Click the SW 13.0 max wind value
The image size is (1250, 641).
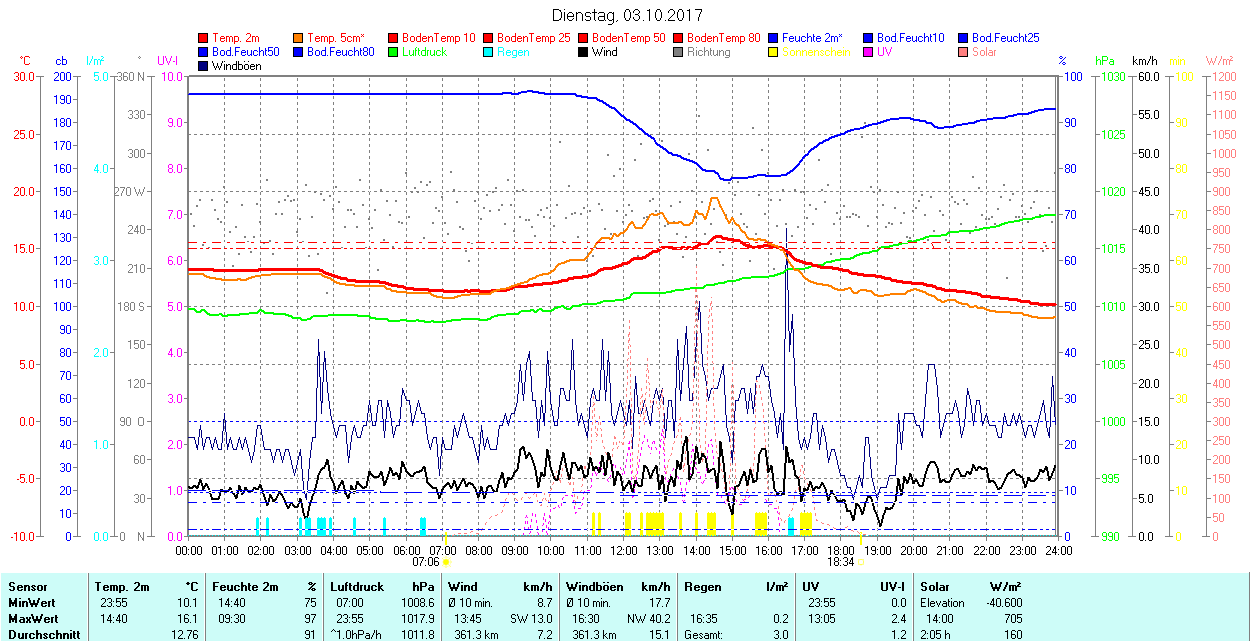point(531,619)
